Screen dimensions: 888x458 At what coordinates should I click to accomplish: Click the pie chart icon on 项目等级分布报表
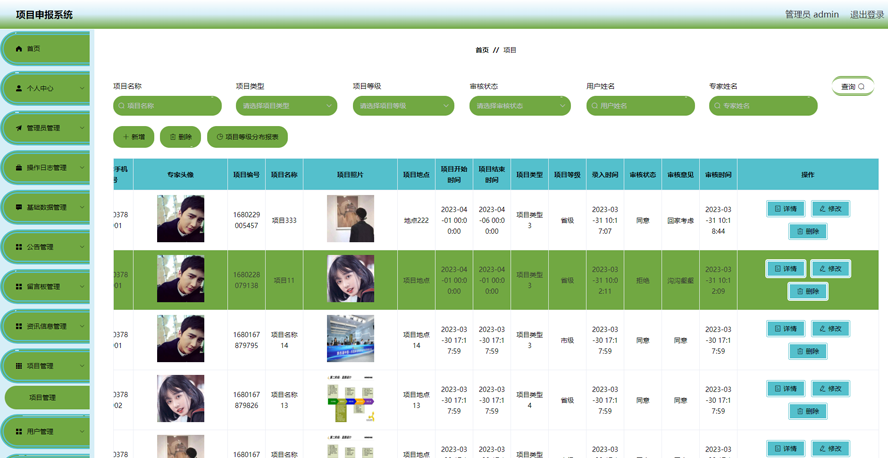coord(220,136)
